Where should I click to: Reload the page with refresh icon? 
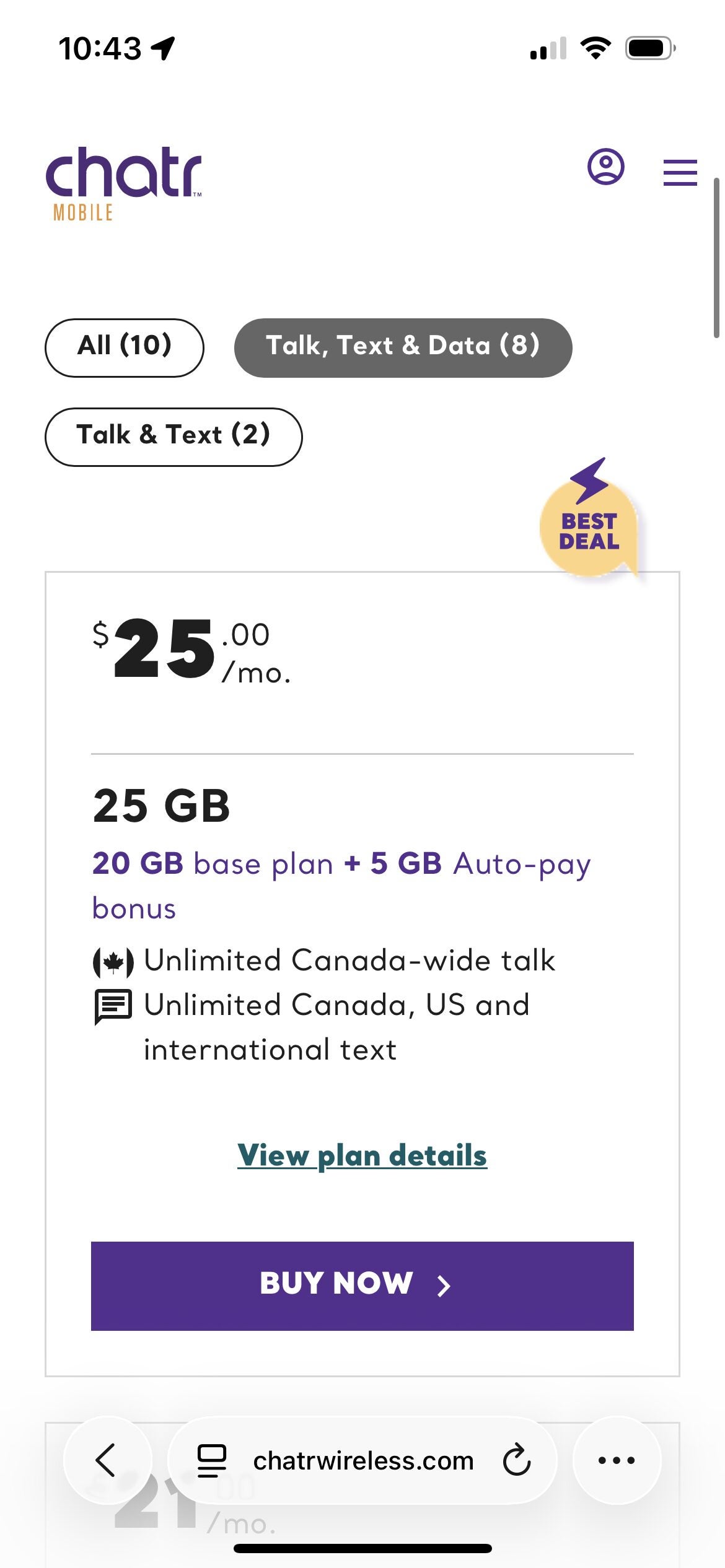517,1460
